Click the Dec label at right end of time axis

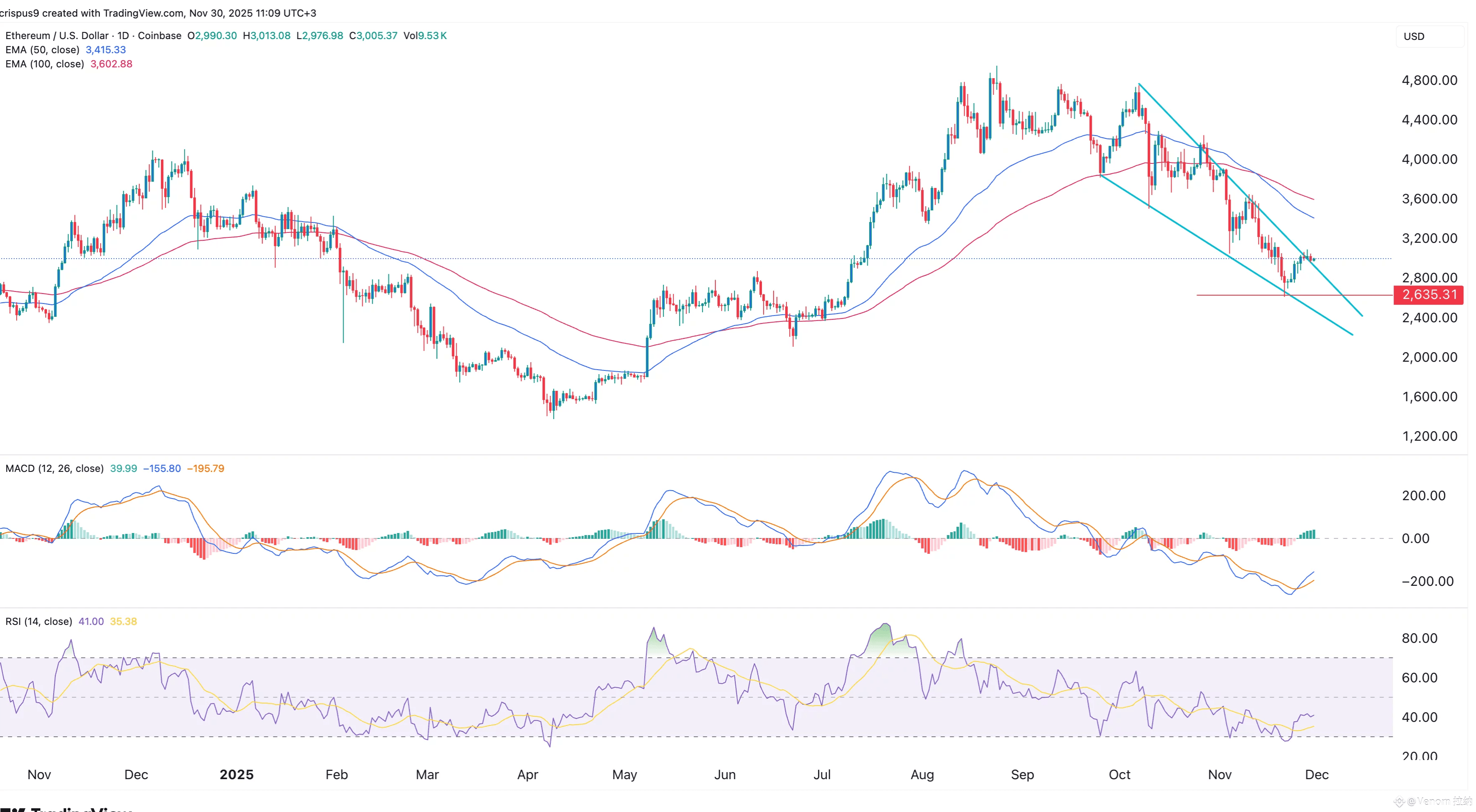coord(1316,775)
